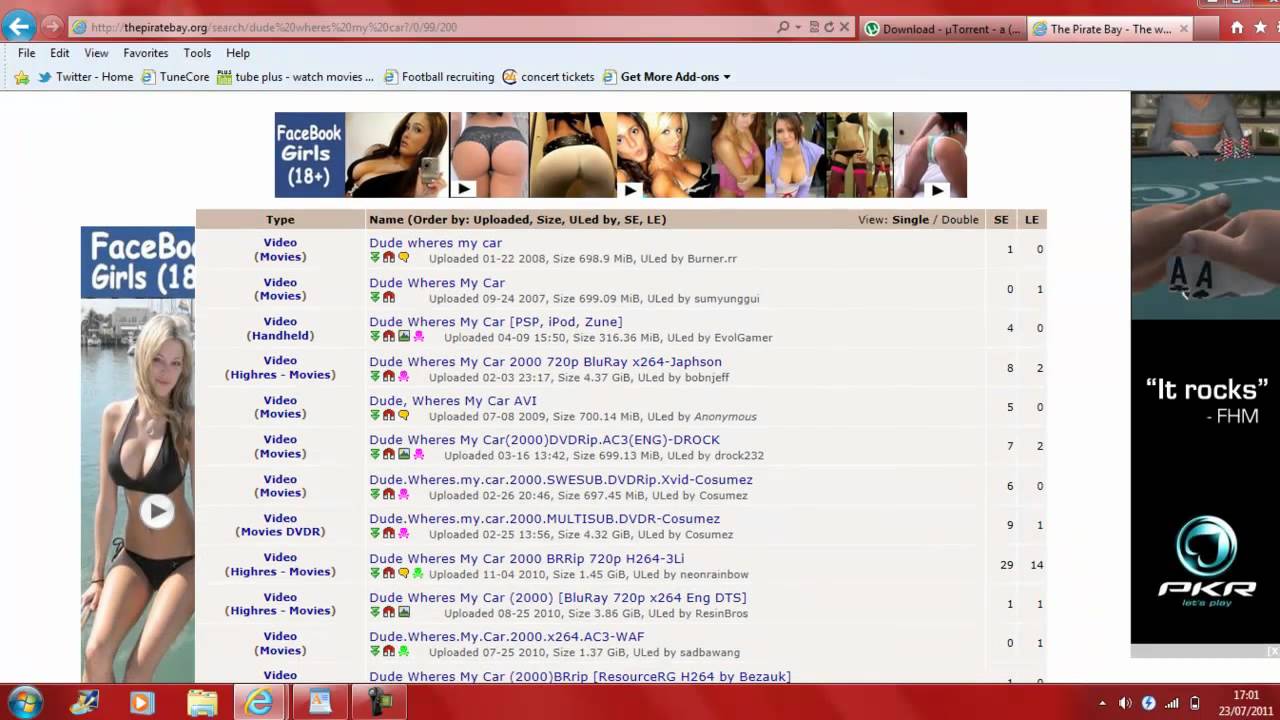Click cover image icon in BluRay 720p x264 Eng DTS row

(x=404, y=612)
